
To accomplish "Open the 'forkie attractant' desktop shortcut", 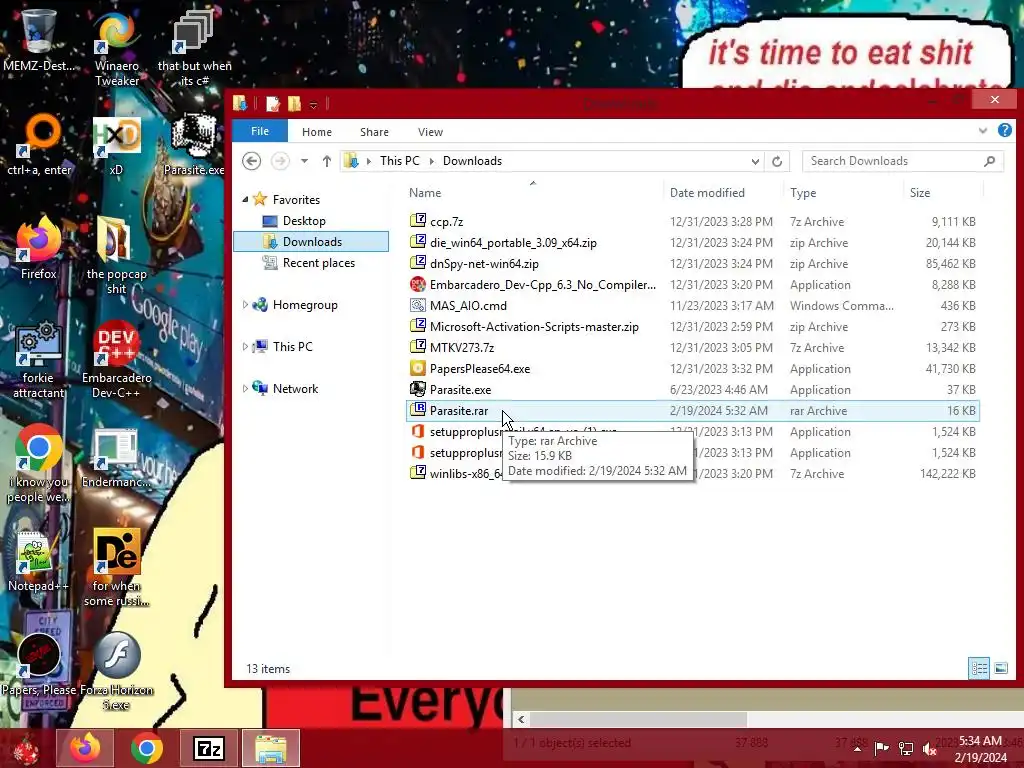I will click(39, 359).
